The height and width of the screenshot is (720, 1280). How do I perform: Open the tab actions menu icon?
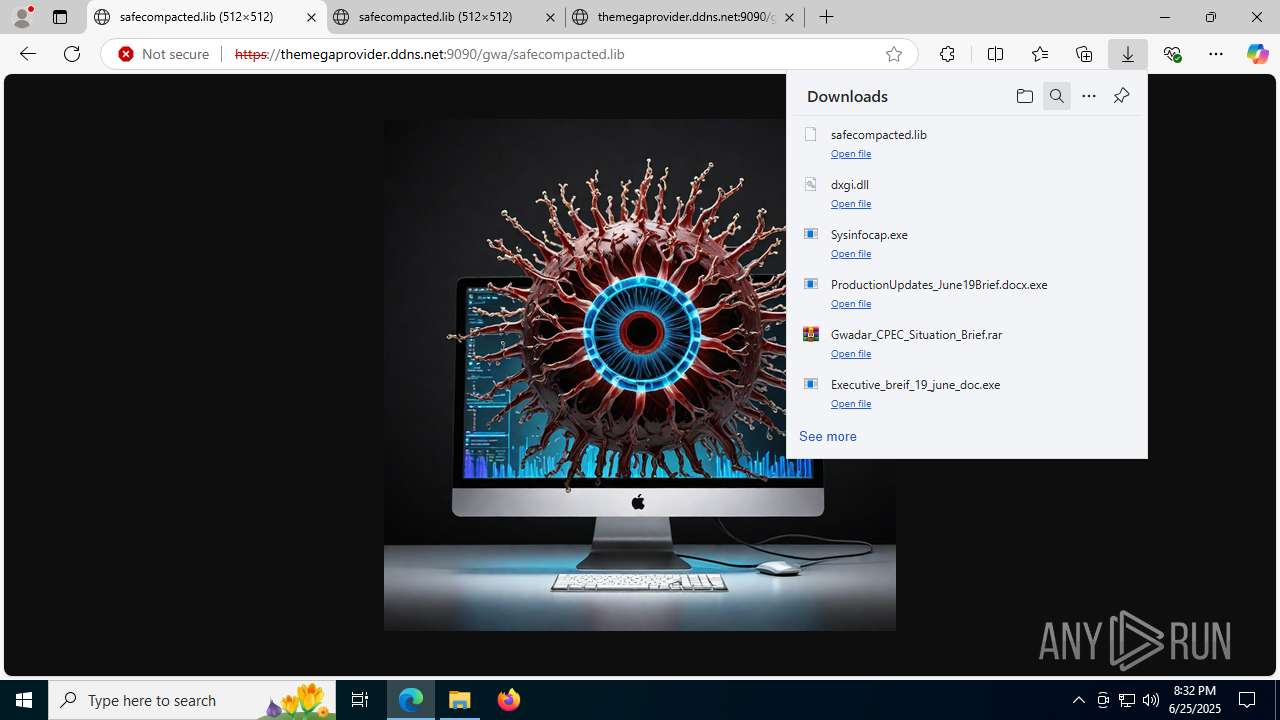point(60,17)
